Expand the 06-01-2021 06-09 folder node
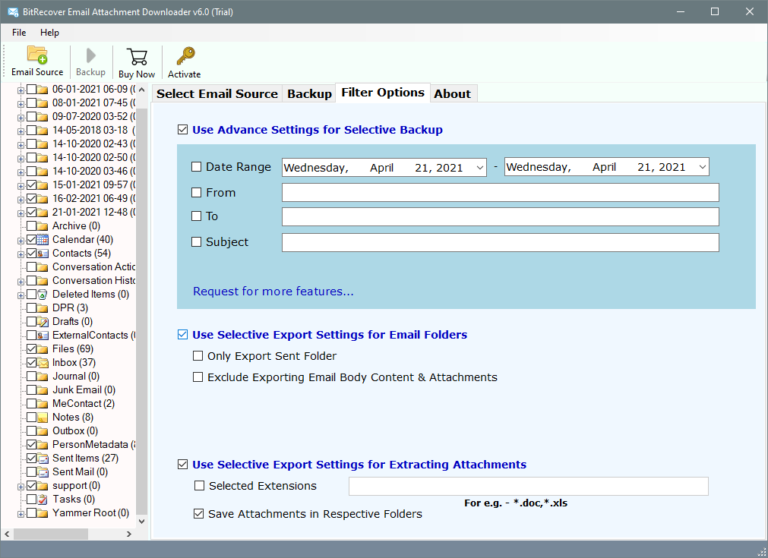 pos(21,90)
